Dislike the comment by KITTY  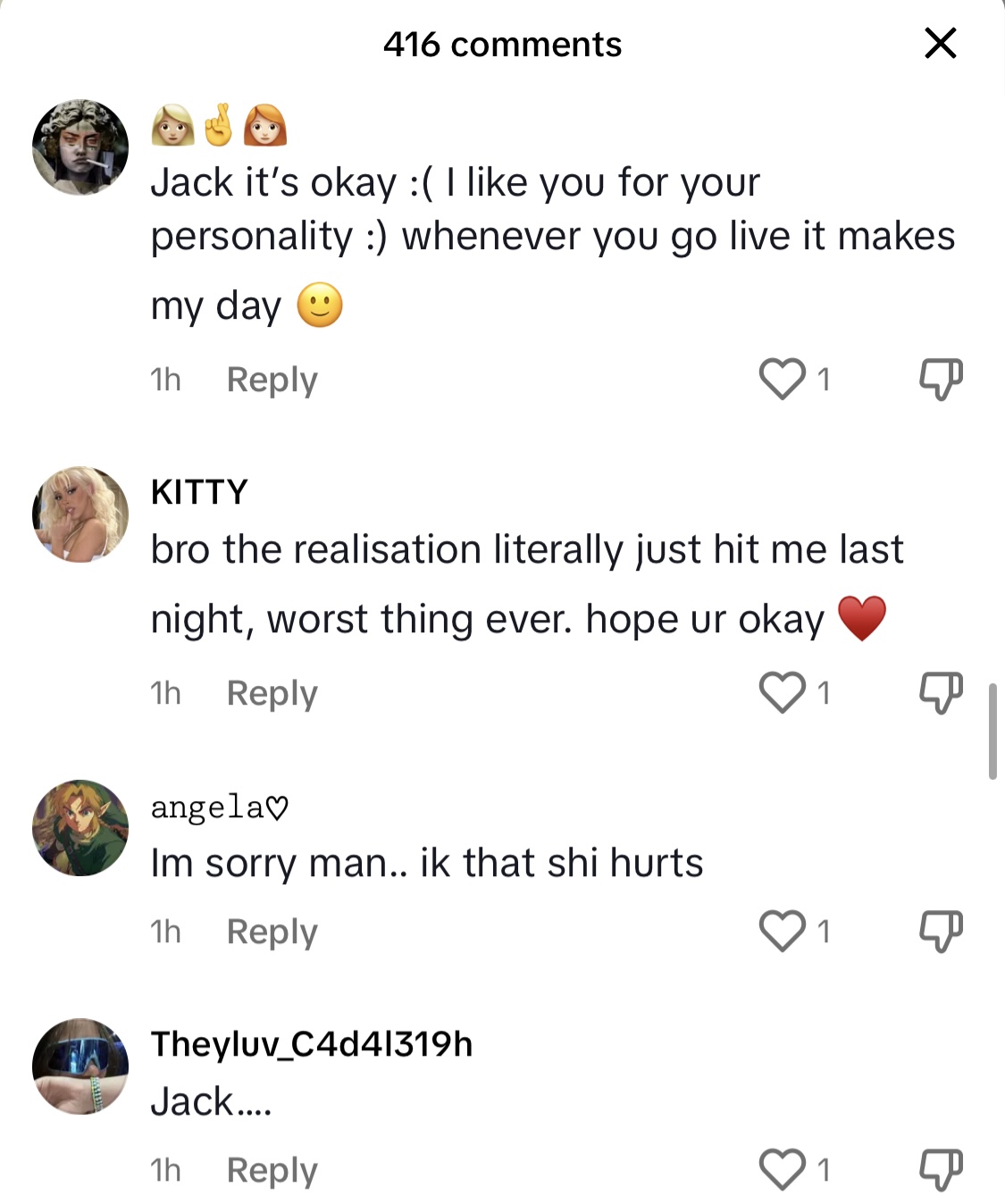941,693
